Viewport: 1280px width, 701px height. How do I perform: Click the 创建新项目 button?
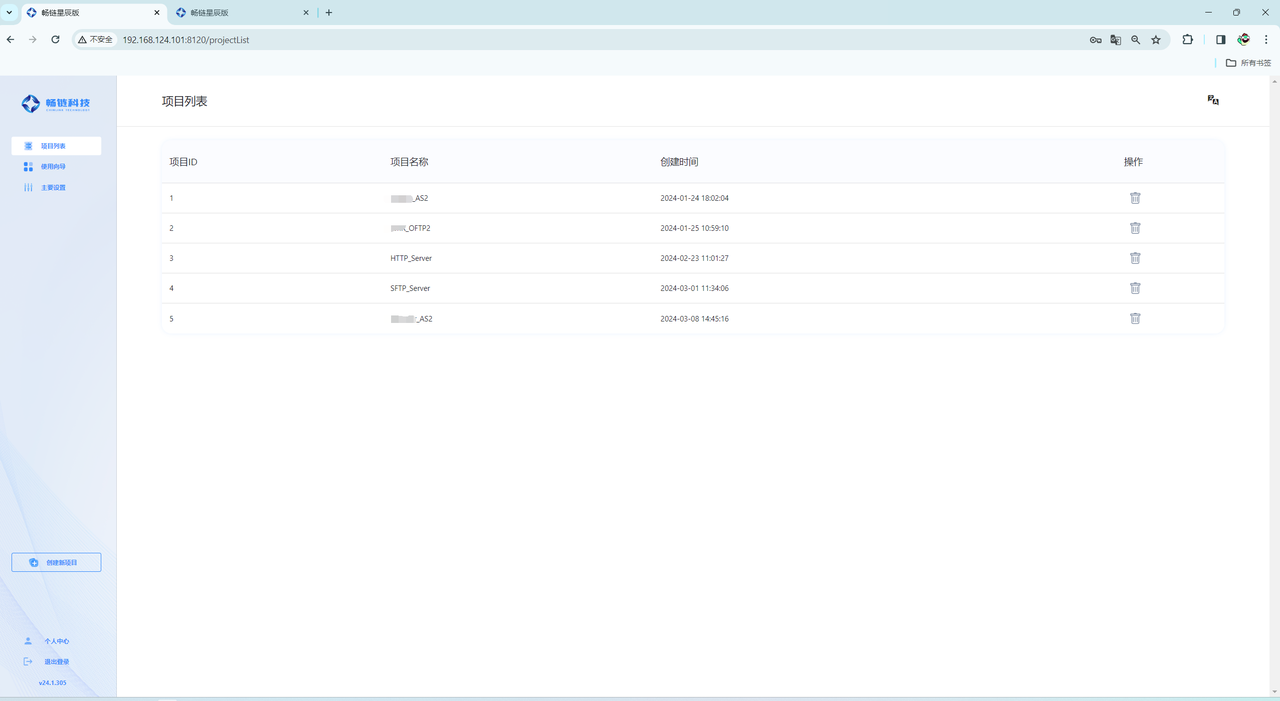[x=56, y=562]
